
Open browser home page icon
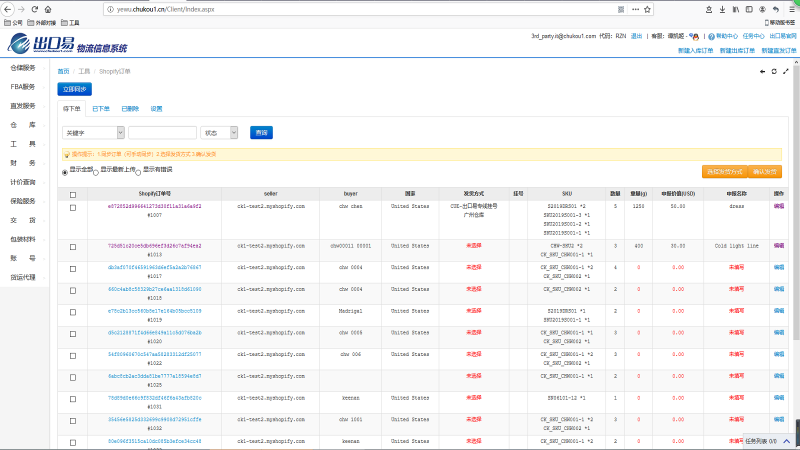[48, 9]
